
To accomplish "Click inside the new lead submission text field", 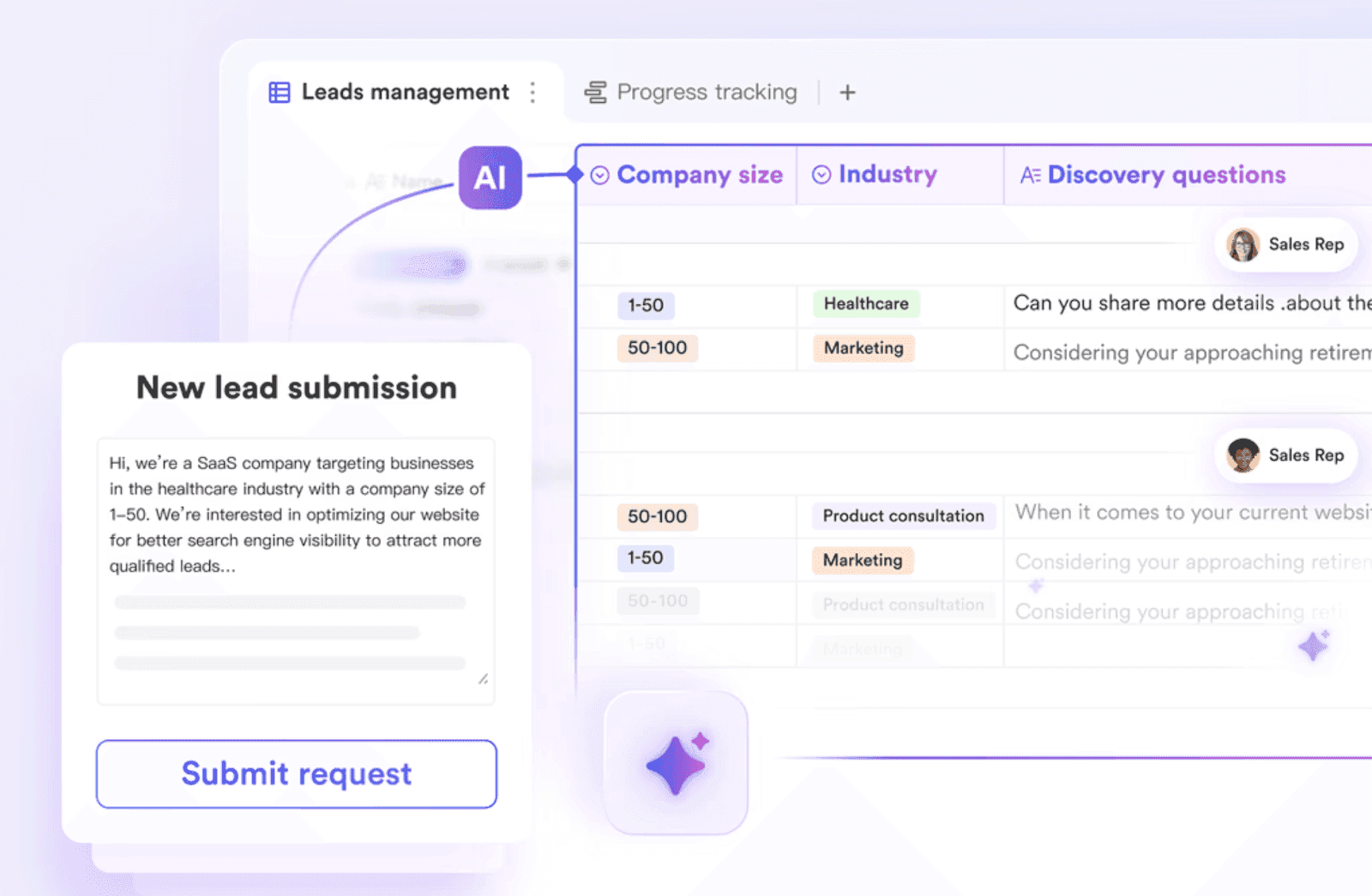I will pos(296,566).
